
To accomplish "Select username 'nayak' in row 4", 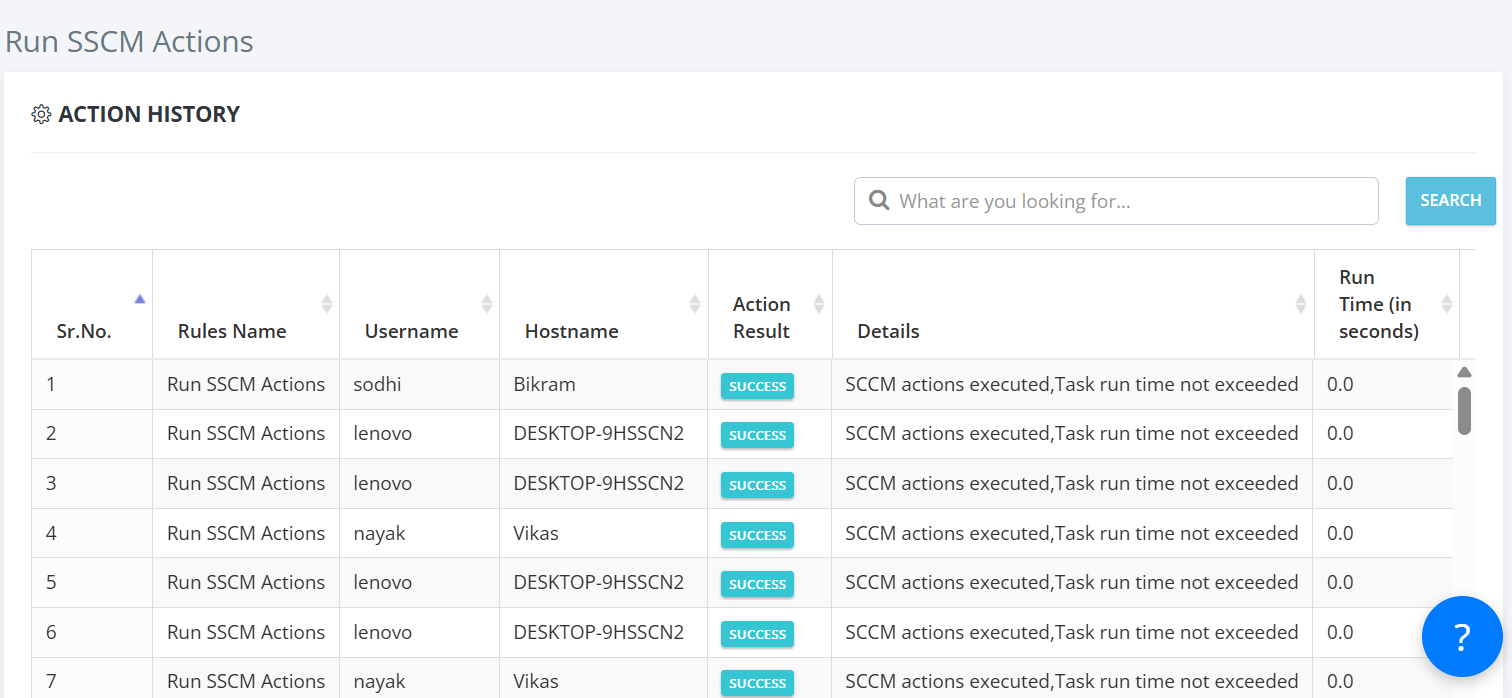I will pos(379,533).
